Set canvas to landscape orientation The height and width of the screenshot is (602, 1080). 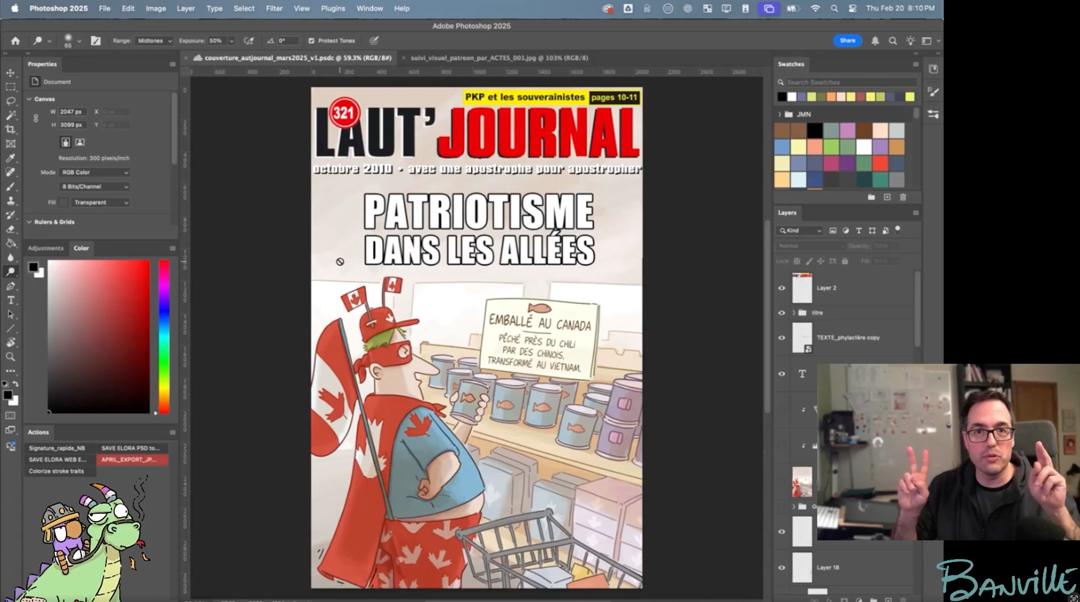[x=80, y=142]
